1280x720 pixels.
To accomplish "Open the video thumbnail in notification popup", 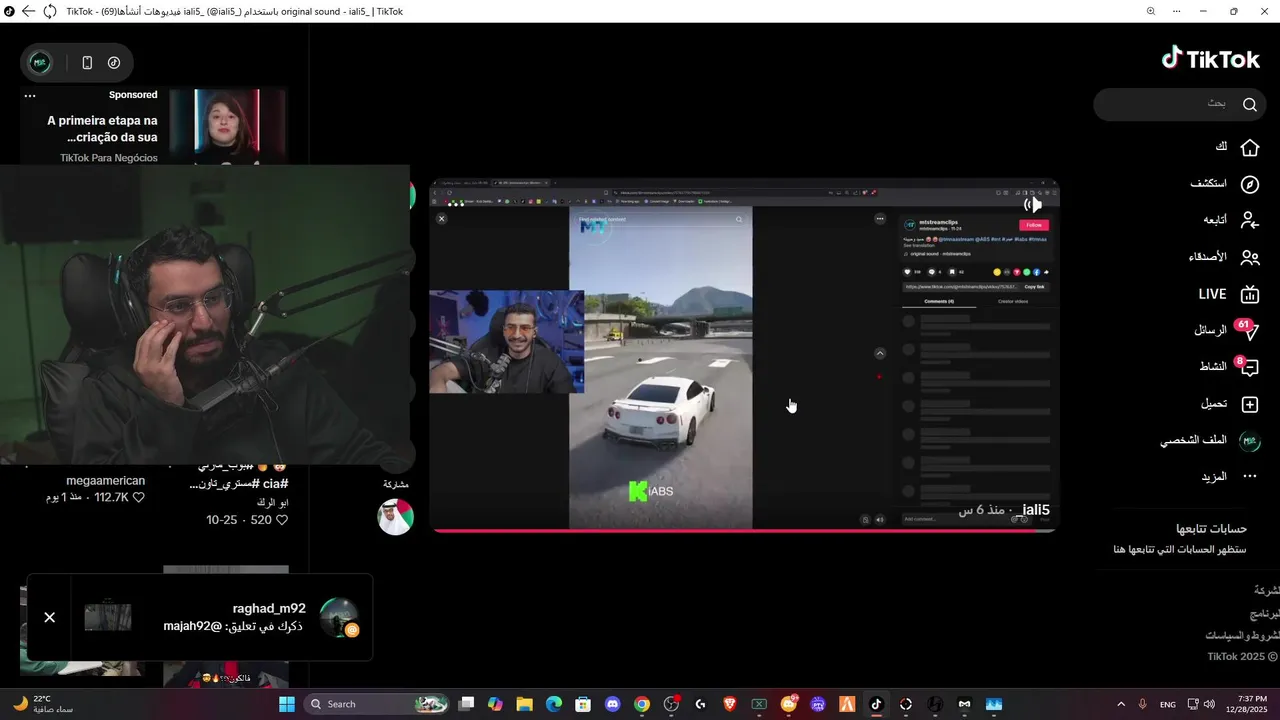I will pos(108,617).
